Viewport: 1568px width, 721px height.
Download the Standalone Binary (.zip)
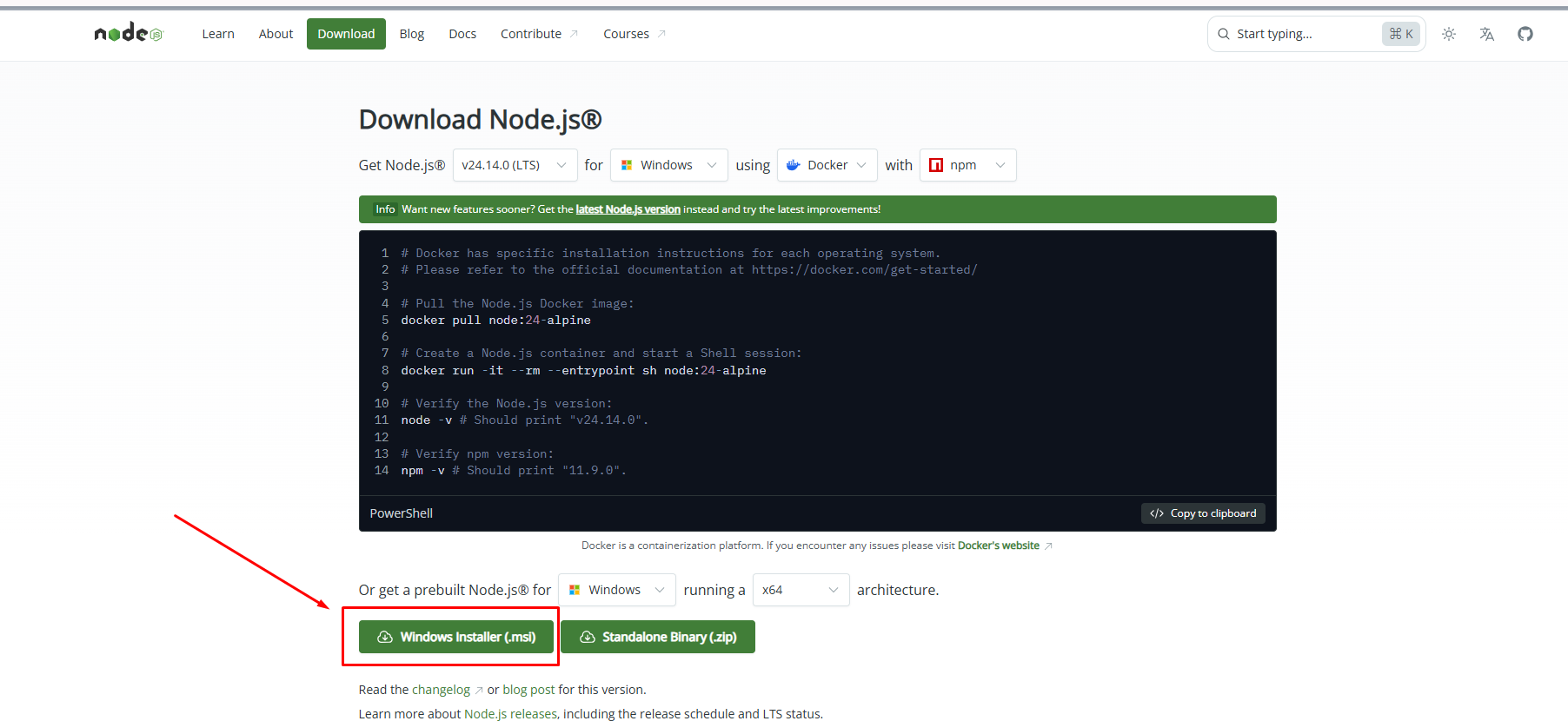(x=658, y=637)
